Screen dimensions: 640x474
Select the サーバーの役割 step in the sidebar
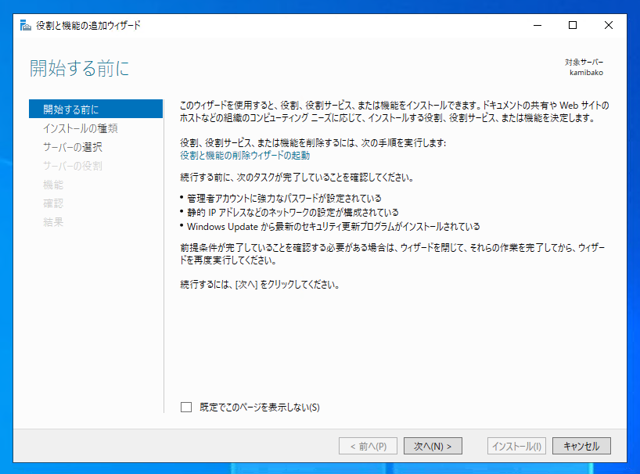click(73, 166)
